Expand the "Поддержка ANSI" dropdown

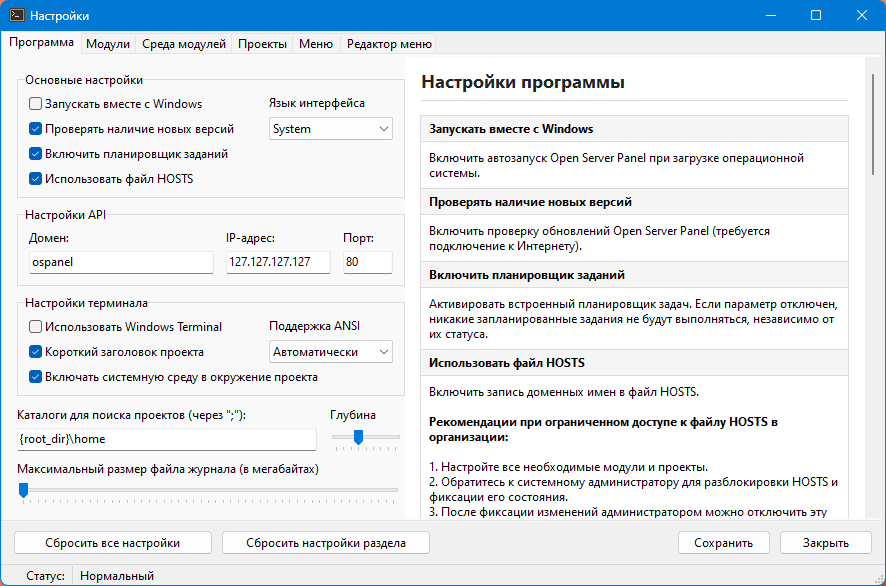pyautogui.click(x=331, y=352)
